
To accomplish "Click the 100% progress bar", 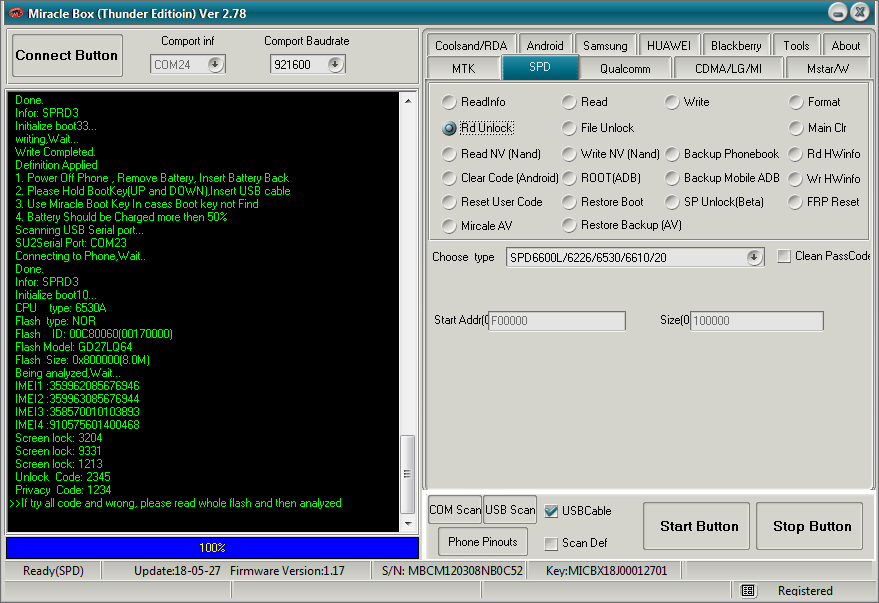I will point(212,548).
